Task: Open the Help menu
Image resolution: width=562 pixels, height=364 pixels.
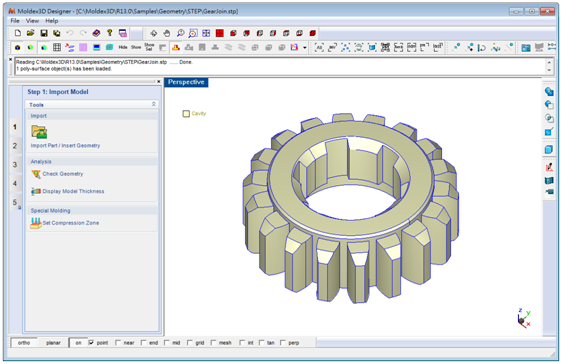Action: tap(52, 21)
